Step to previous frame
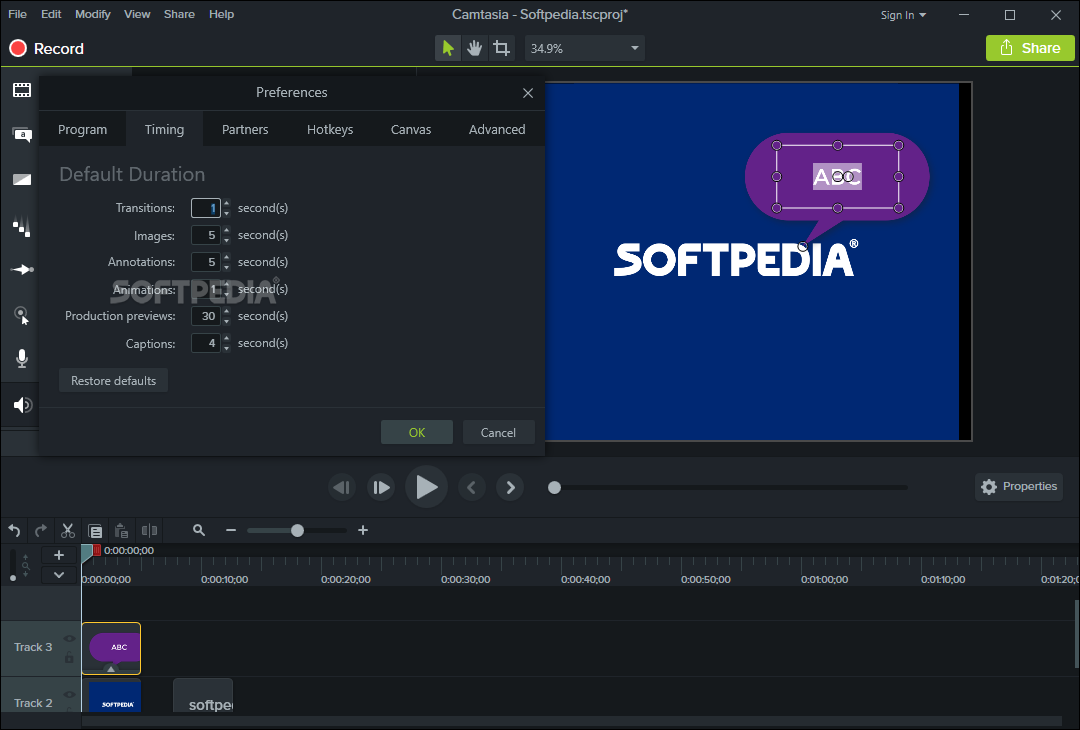 click(342, 488)
